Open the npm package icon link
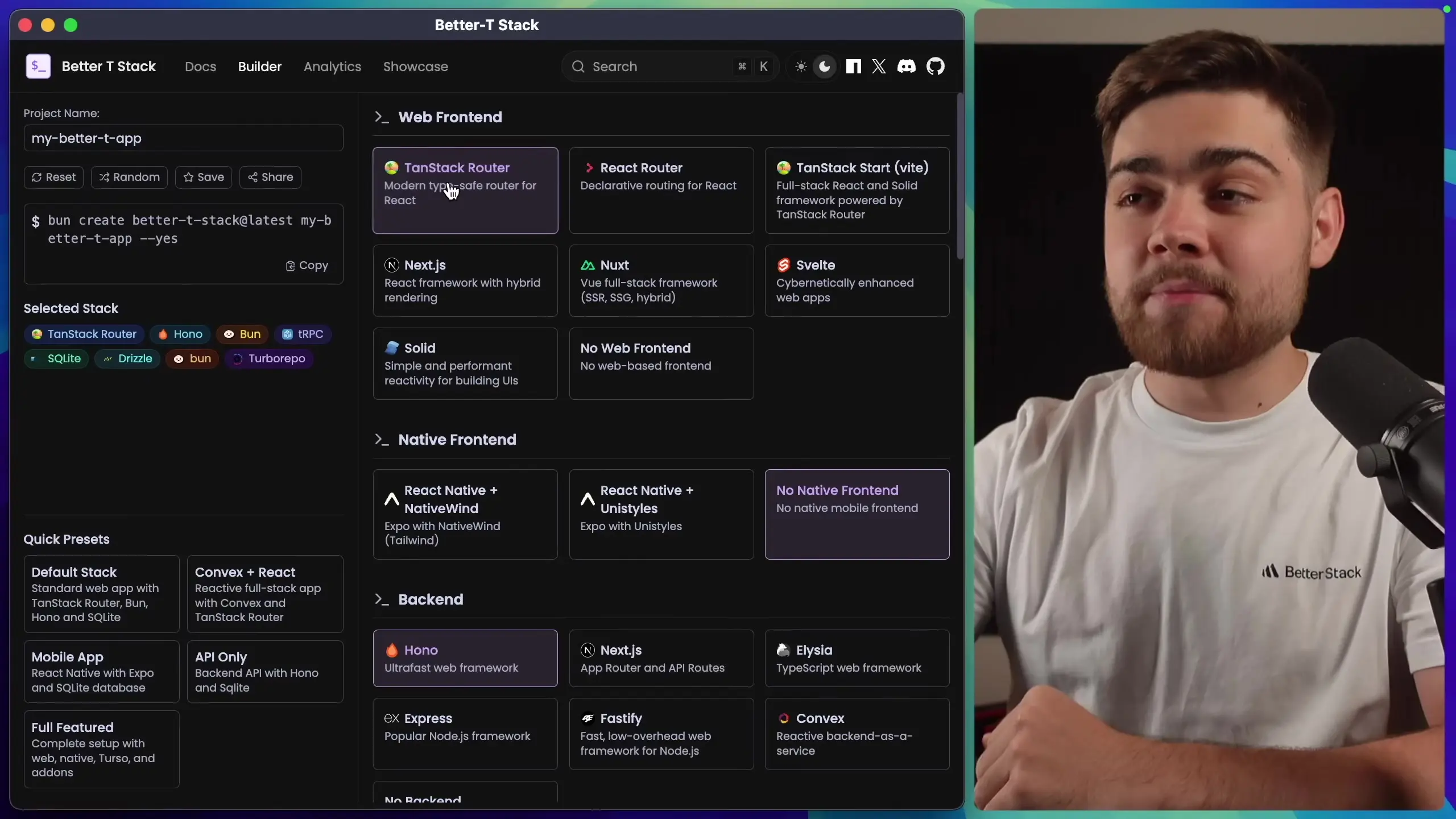Image resolution: width=1456 pixels, height=819 pixels. pos(853,67)
